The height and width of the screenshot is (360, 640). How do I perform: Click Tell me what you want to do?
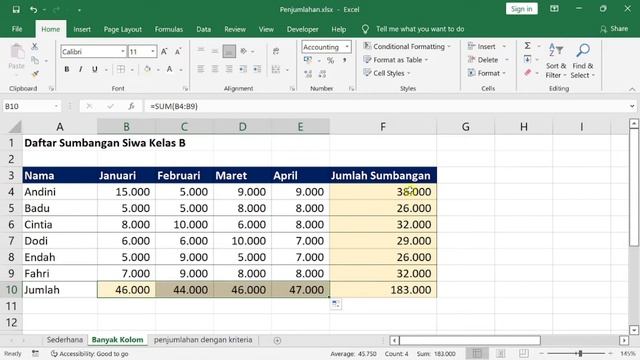[x=420, y=29]
